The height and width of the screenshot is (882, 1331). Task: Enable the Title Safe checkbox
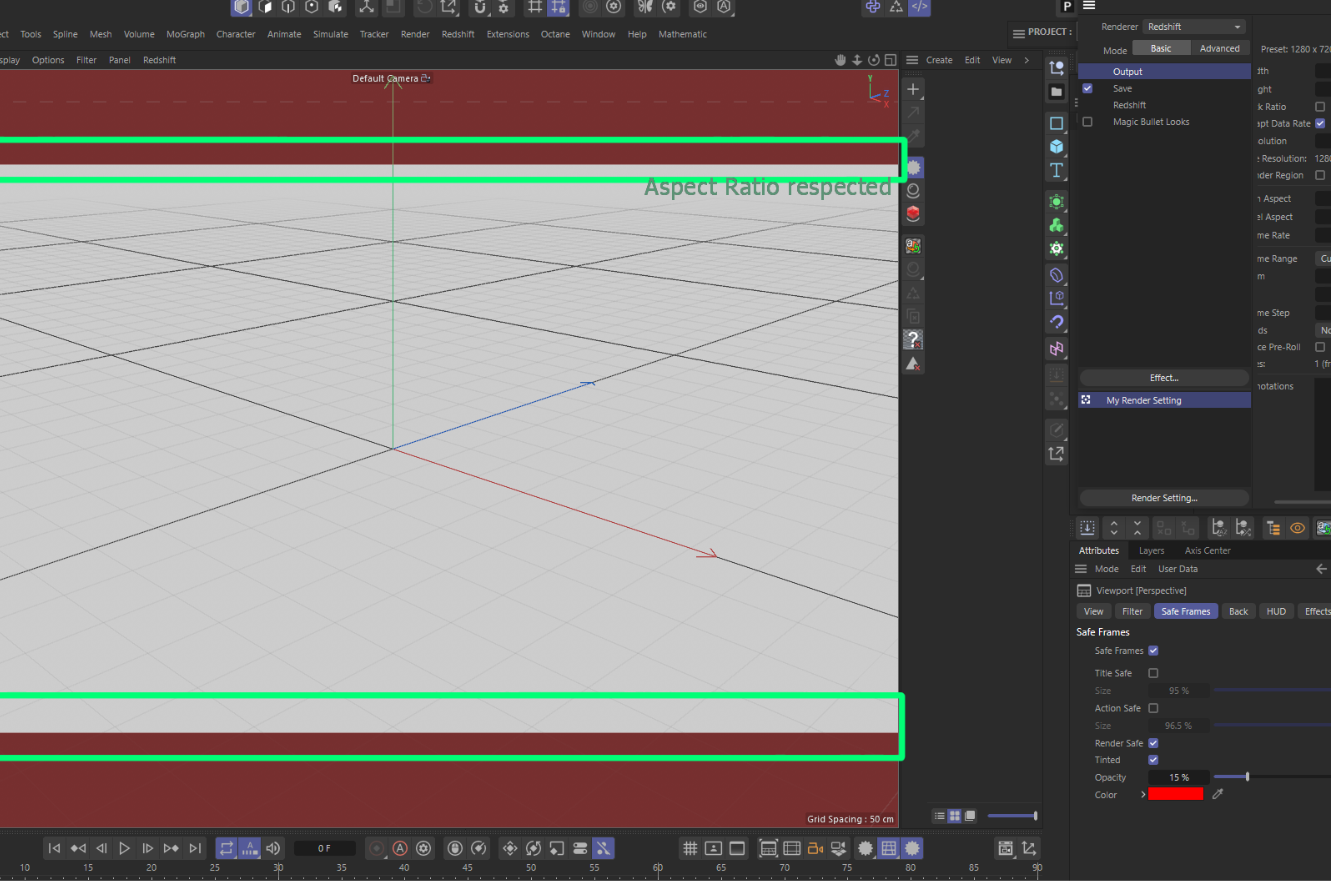1153,673
